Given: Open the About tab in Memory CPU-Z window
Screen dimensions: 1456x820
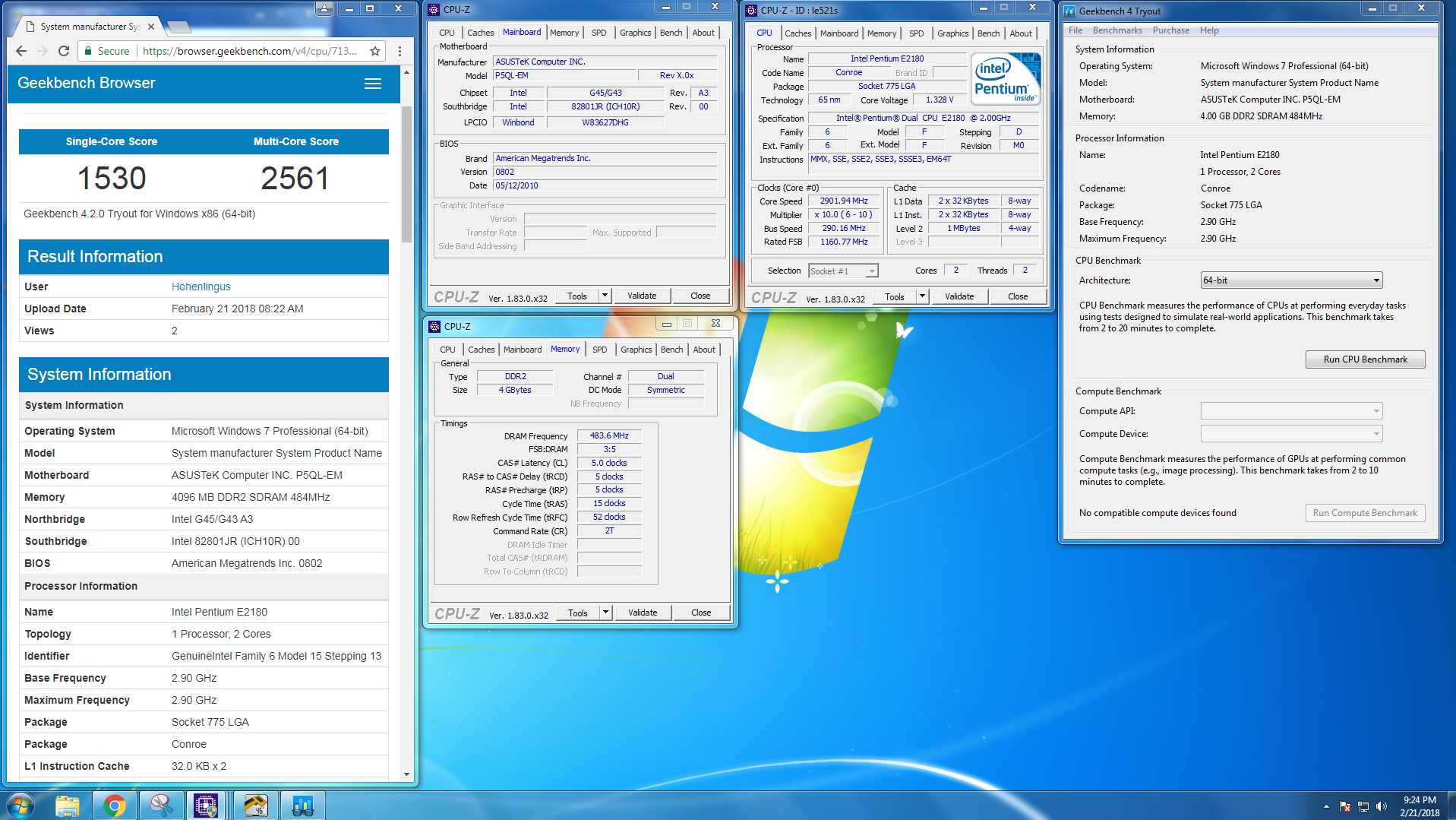Looking at the screenshot, I should coord(704,350).
